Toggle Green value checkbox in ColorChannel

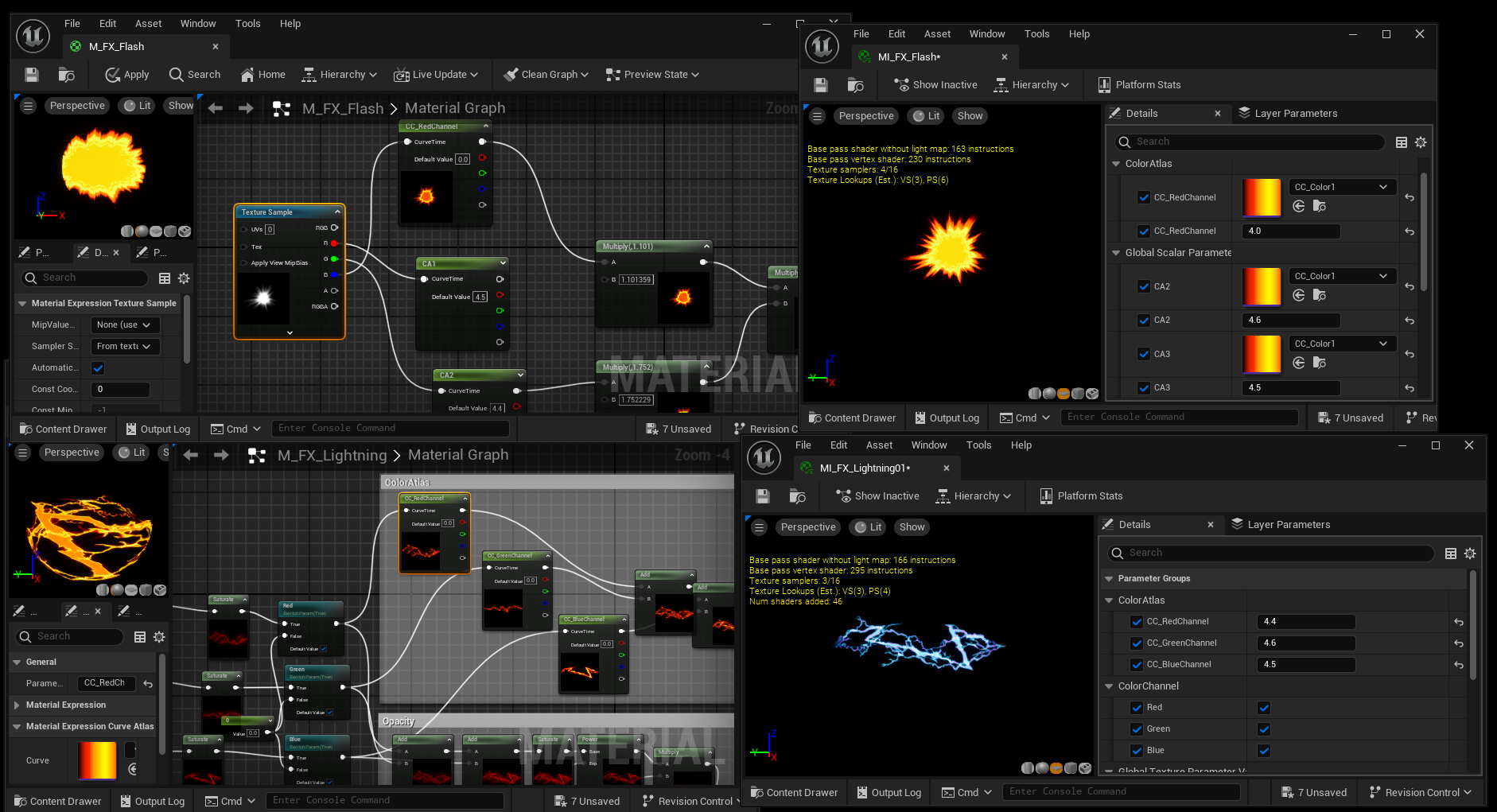coord(1264,729)
